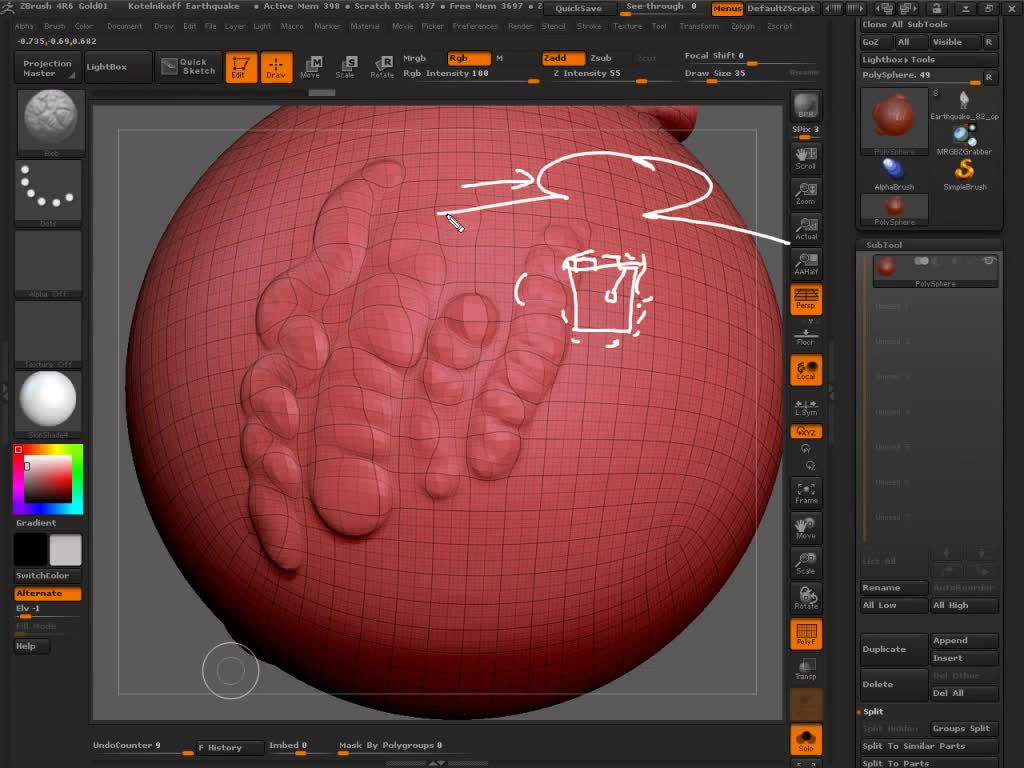Open Quick Sketch
Viewport: 1024px width, 768px height.
(188, 67)
